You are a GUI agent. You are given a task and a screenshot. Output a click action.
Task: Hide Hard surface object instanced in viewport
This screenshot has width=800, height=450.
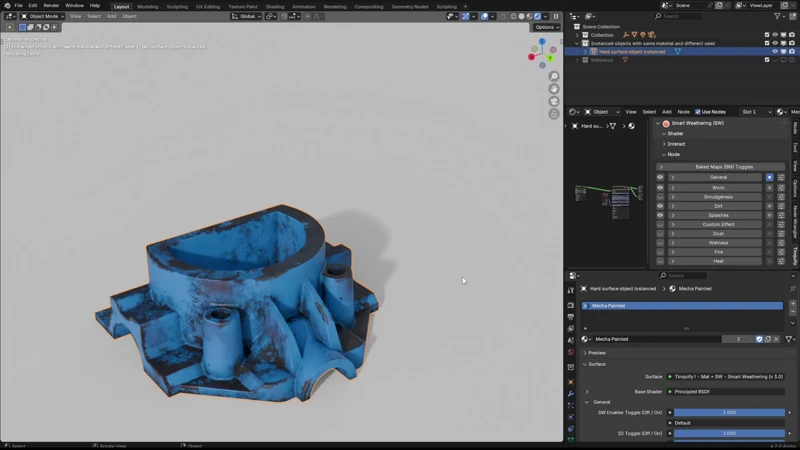click(x=775, y=52)
